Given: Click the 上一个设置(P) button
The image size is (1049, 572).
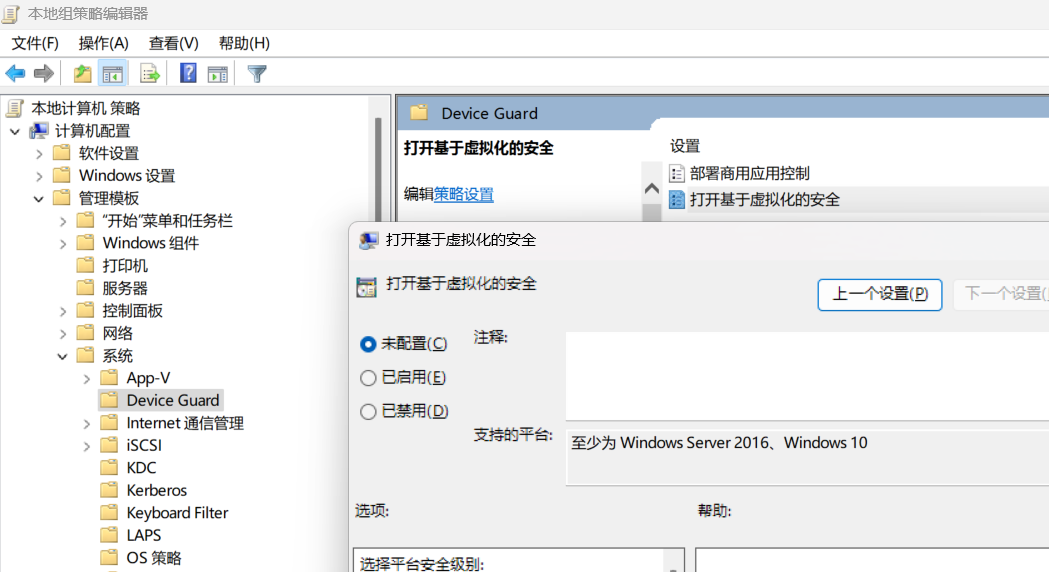Looking at the screenshot, I should click(x=880, y=294).
